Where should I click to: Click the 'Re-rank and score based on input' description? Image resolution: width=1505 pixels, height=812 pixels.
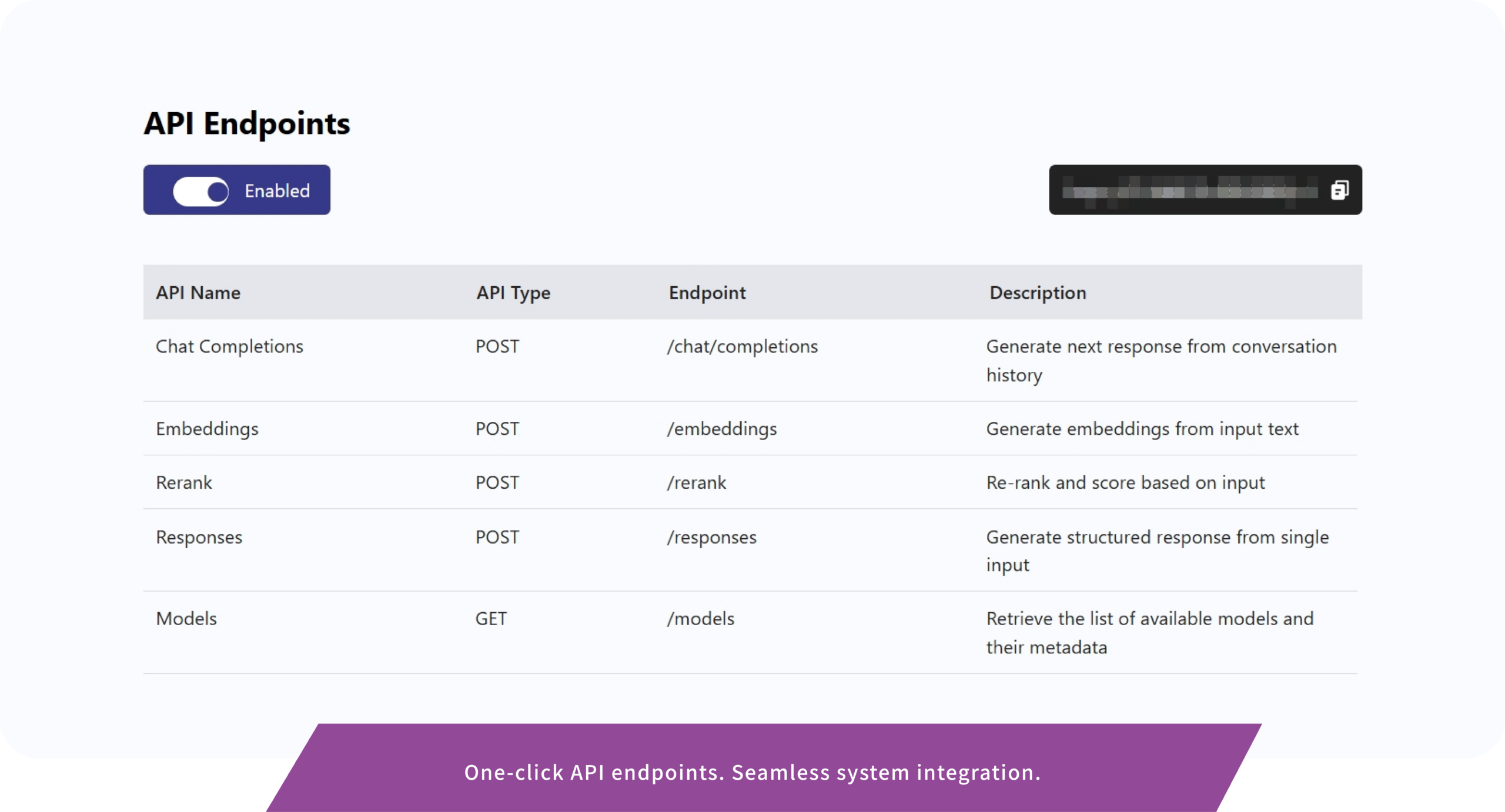1125,482
